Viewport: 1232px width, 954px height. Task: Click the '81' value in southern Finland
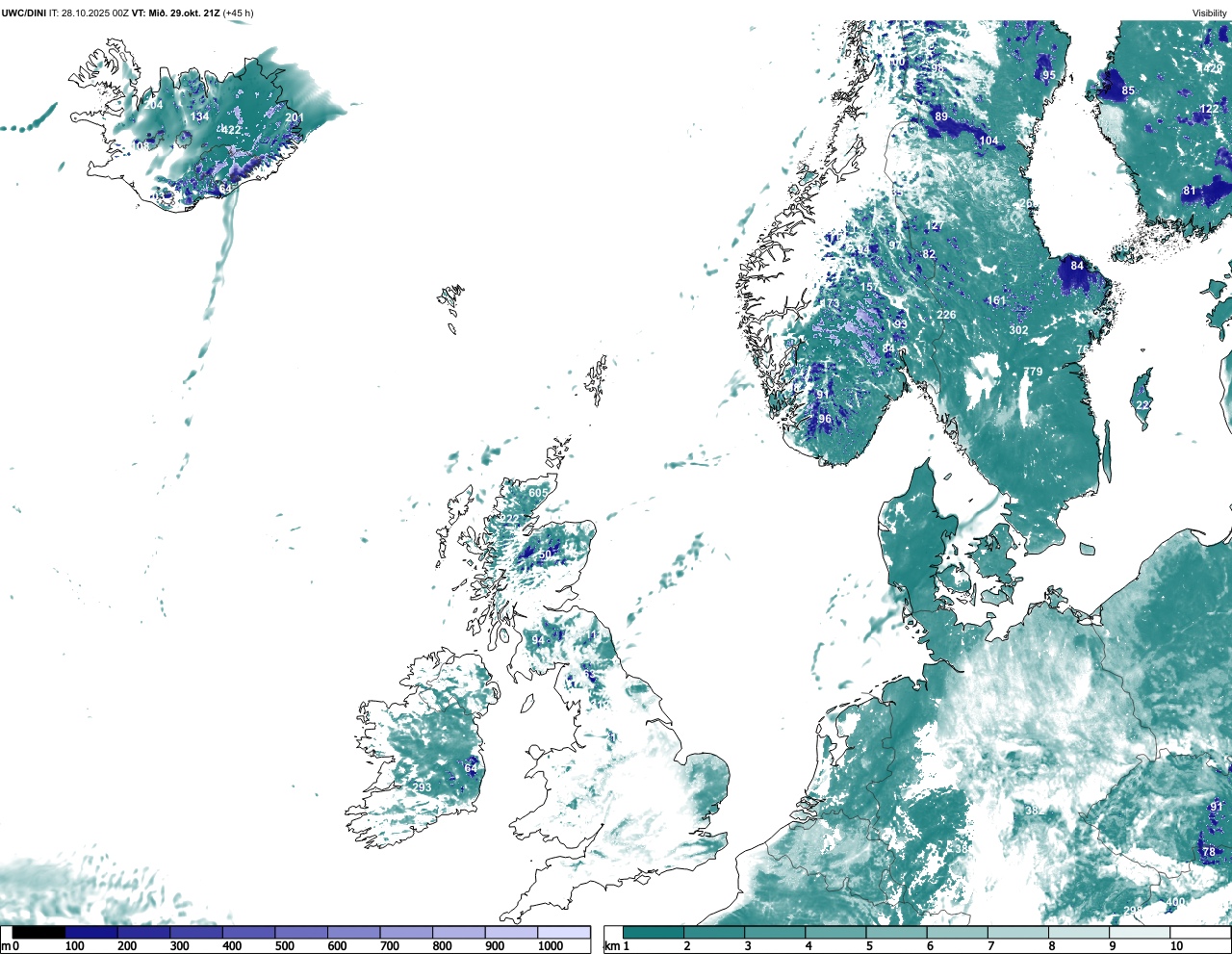1190,192
